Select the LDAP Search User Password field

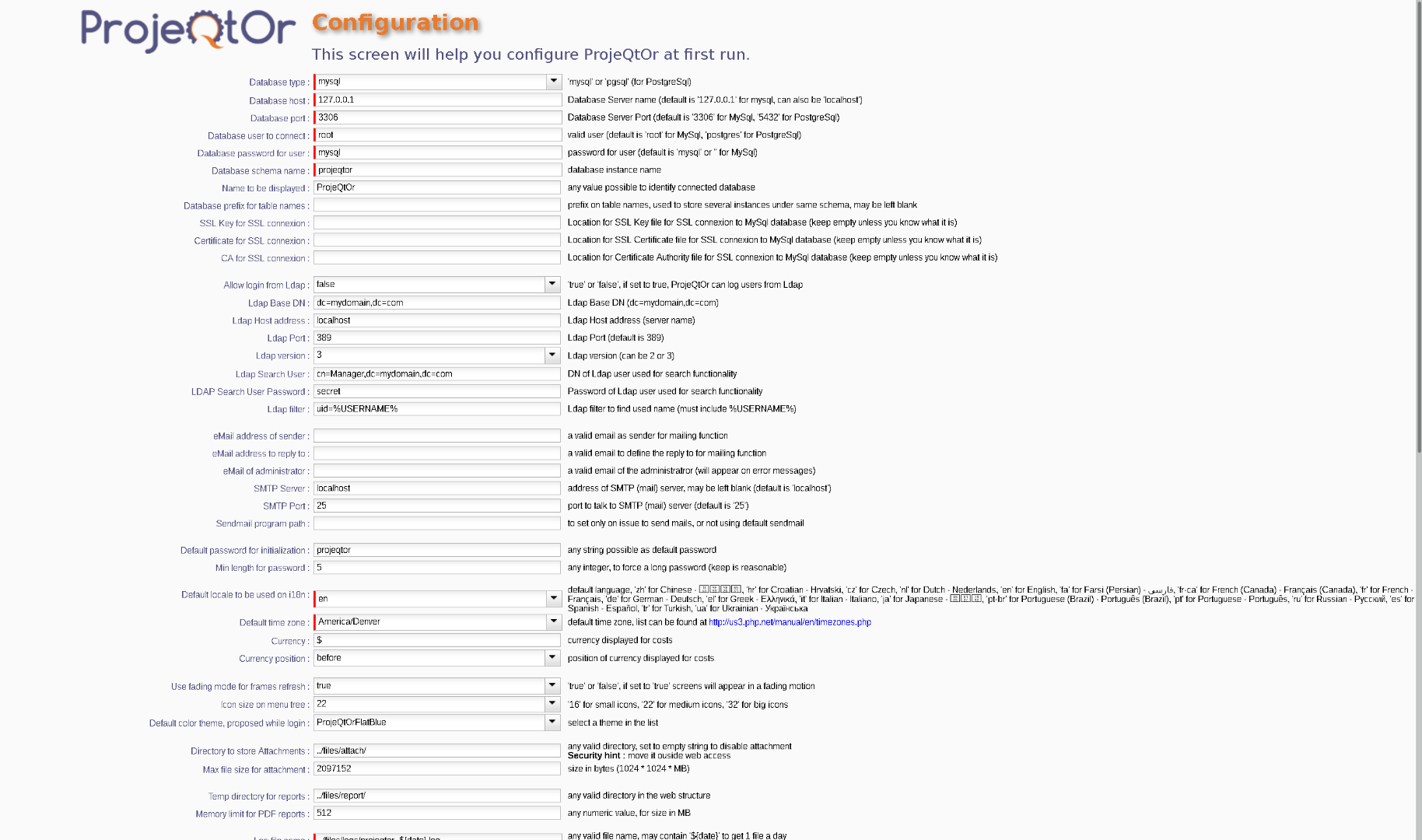(437, 392)
